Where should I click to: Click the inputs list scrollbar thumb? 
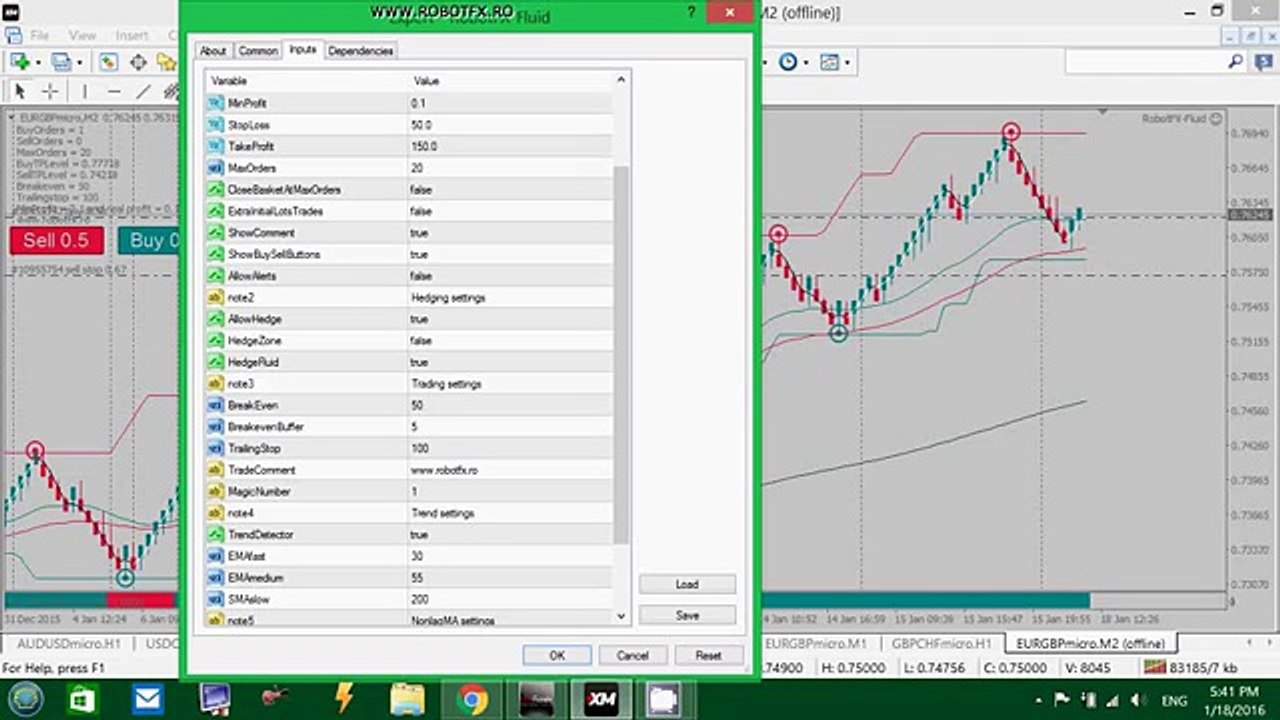click(621, 355)
